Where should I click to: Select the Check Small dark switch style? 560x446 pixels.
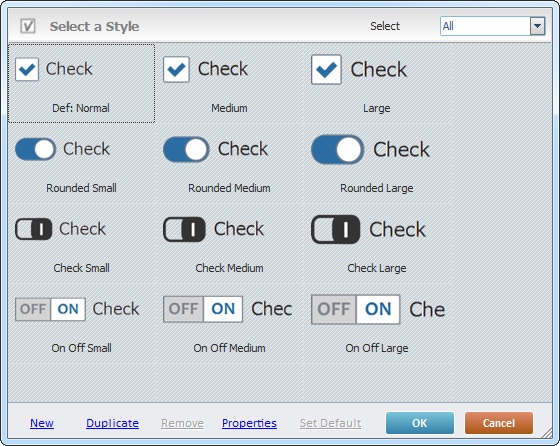click(81, 244)
